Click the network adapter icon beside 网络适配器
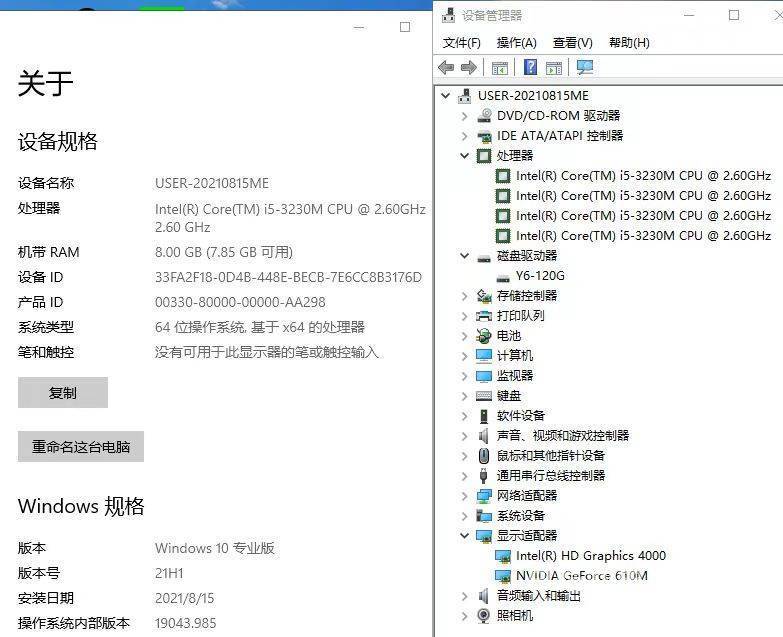Viewport: 783px width, 637px height. point(484,496)
